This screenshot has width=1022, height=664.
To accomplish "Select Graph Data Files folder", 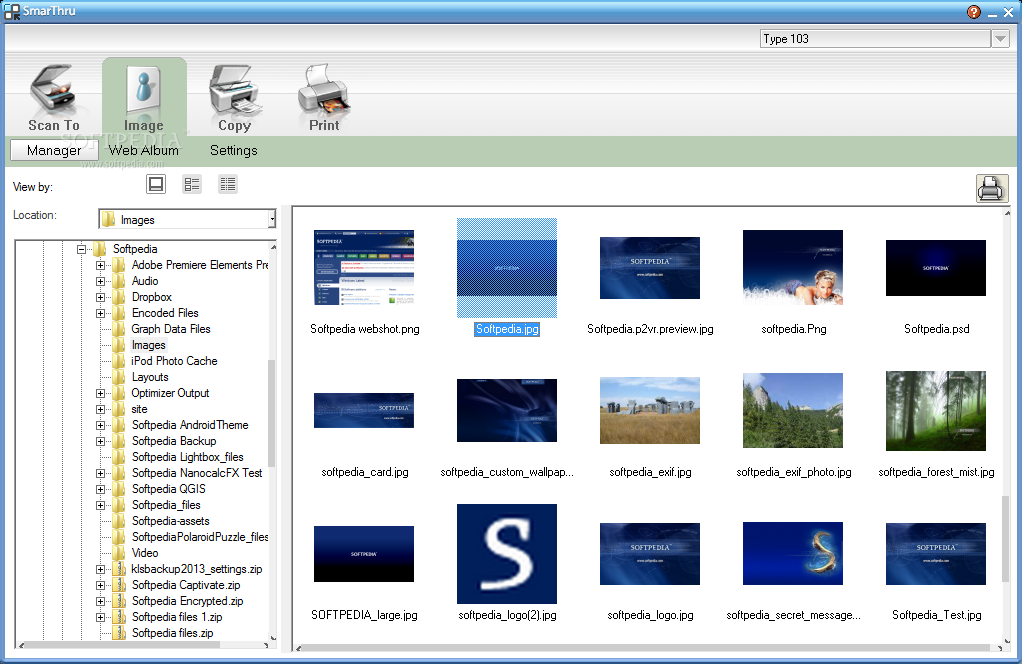I will pyautogui.click(x=171, y=329).
